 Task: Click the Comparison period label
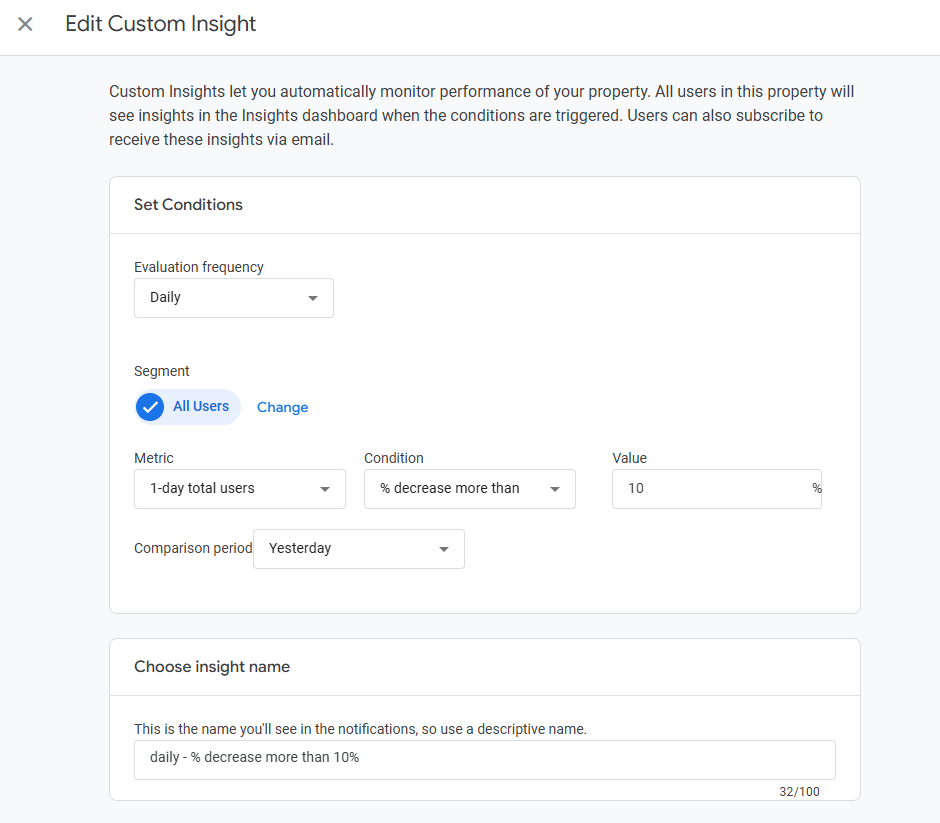coord(192,549)
